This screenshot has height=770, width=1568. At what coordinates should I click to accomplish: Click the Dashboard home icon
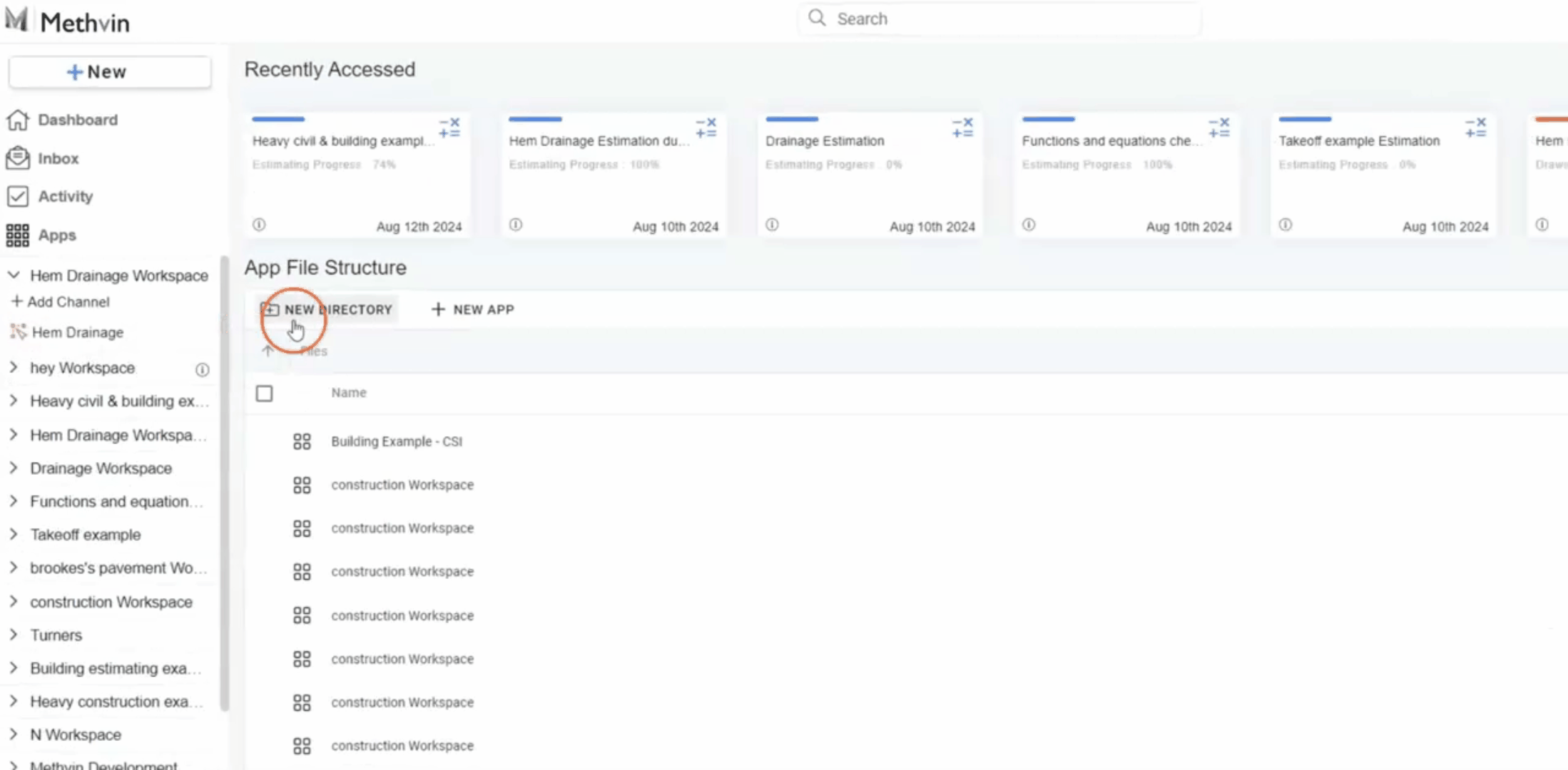click(x=18, y=120)
